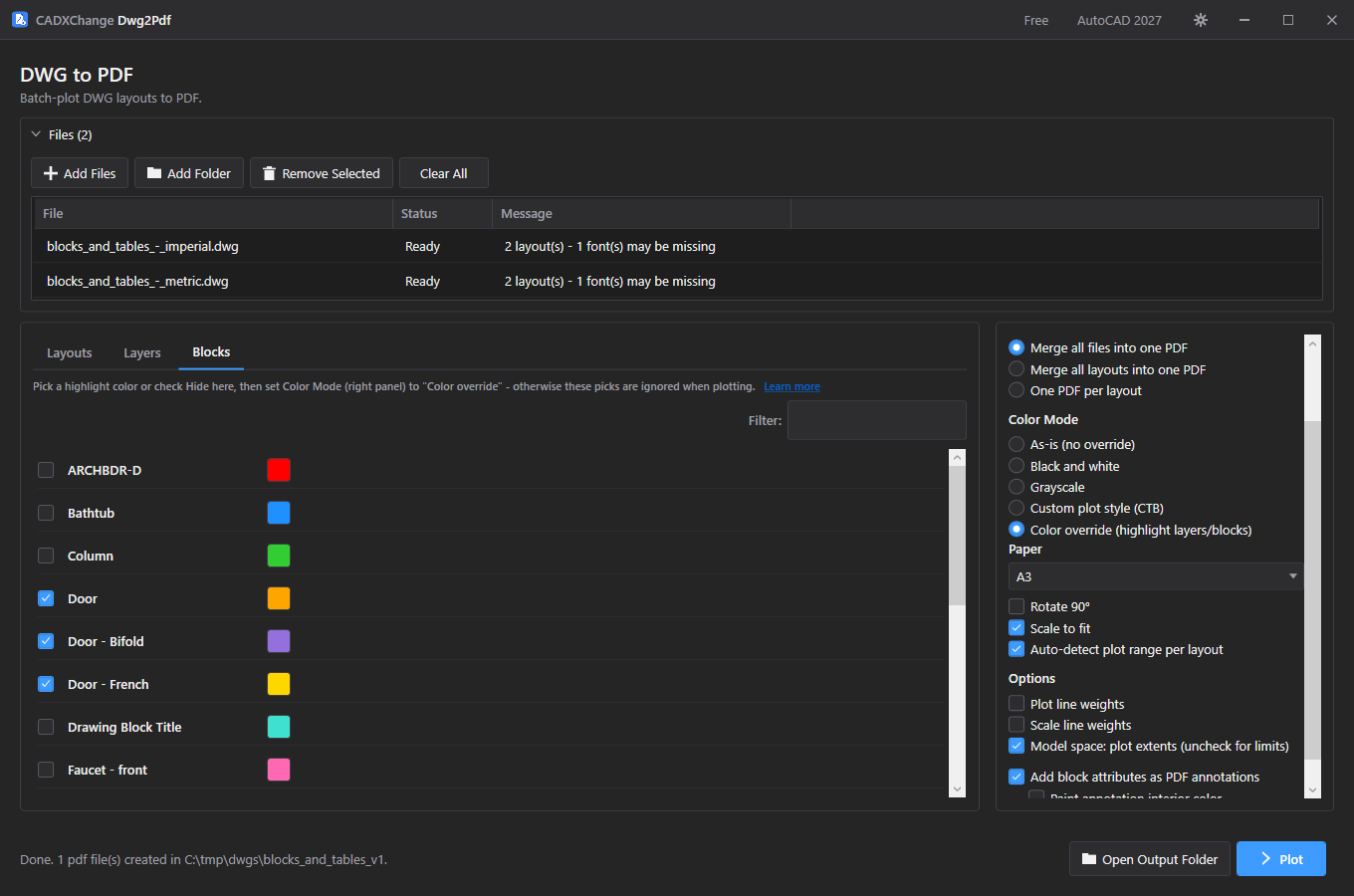This screenshot has height=896, width=1354.
Task: Check the Drawing Block Title checkbox
Action: click(x=46, y=727)
